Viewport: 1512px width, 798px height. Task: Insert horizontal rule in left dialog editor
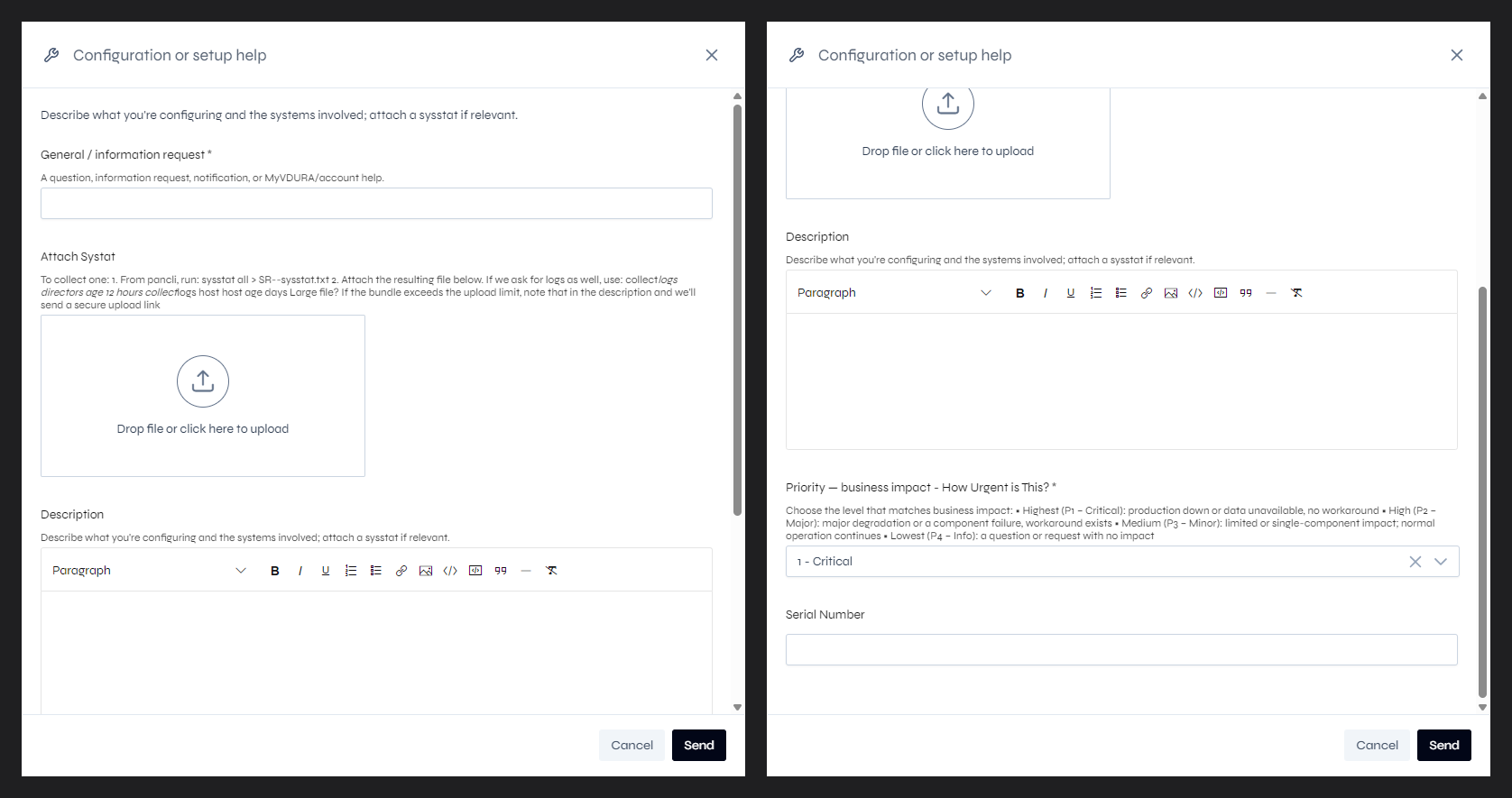[526, 571]
